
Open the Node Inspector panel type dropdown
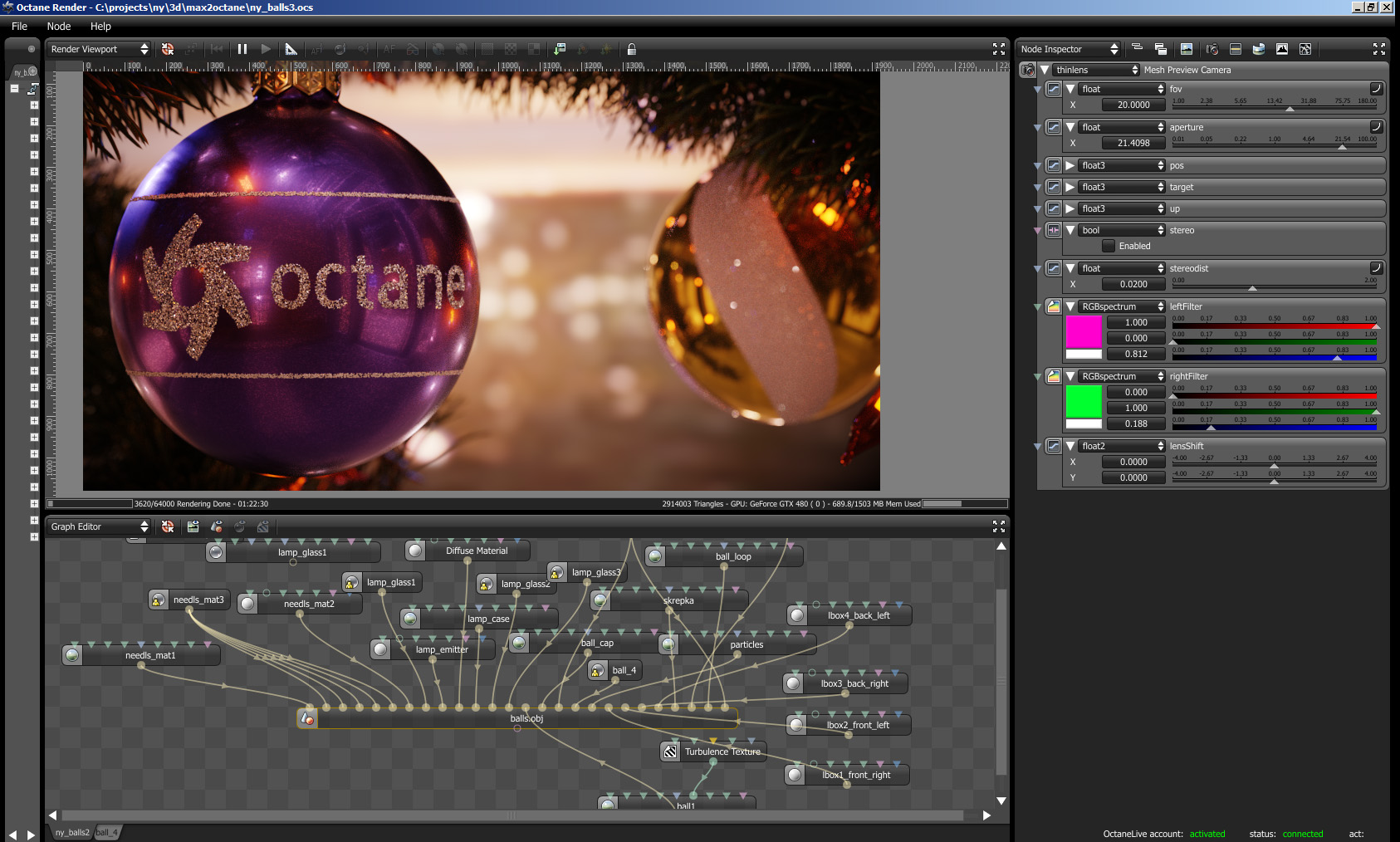1070,49
